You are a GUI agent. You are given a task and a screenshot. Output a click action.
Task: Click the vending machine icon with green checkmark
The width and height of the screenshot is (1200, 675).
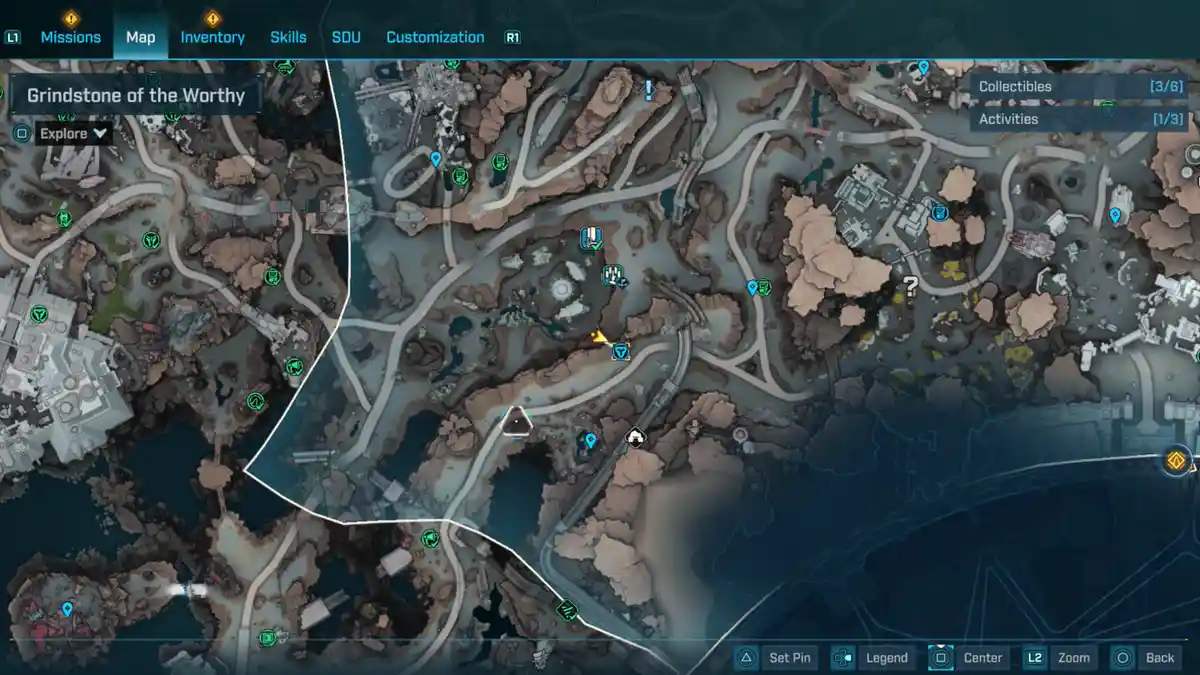(592, 238)
